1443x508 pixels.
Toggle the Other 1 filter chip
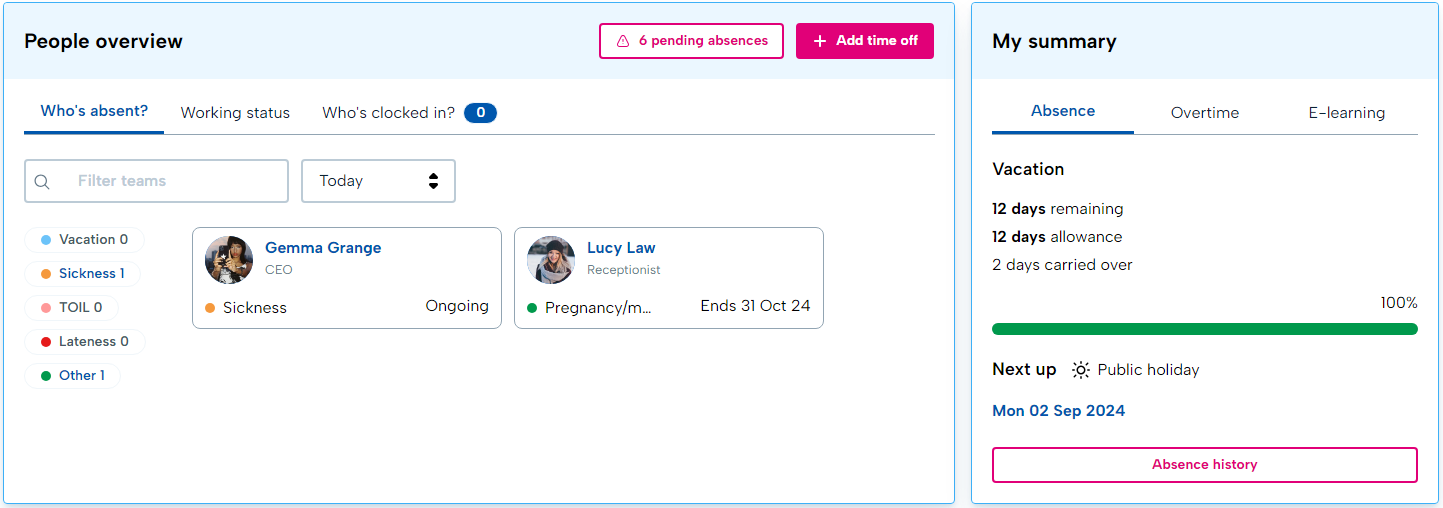(x=72, y=376)
